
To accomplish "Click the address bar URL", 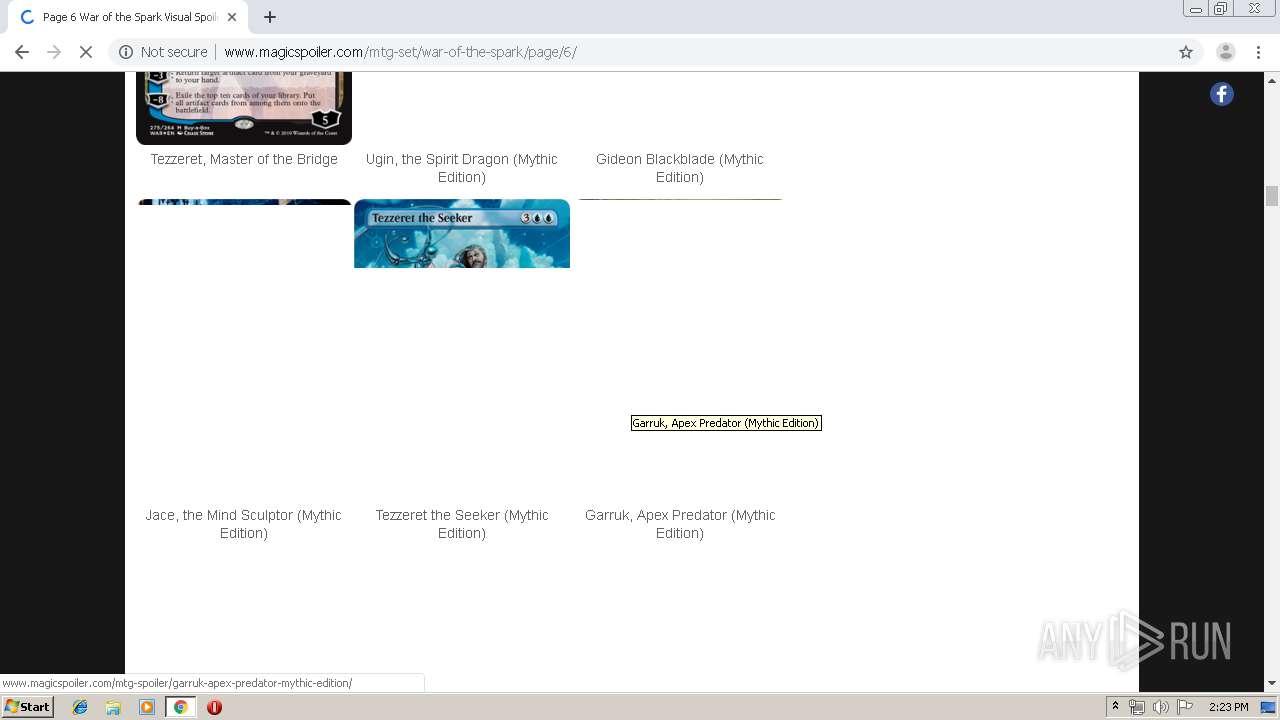I will pyautogui.click(x=400, y=52).
